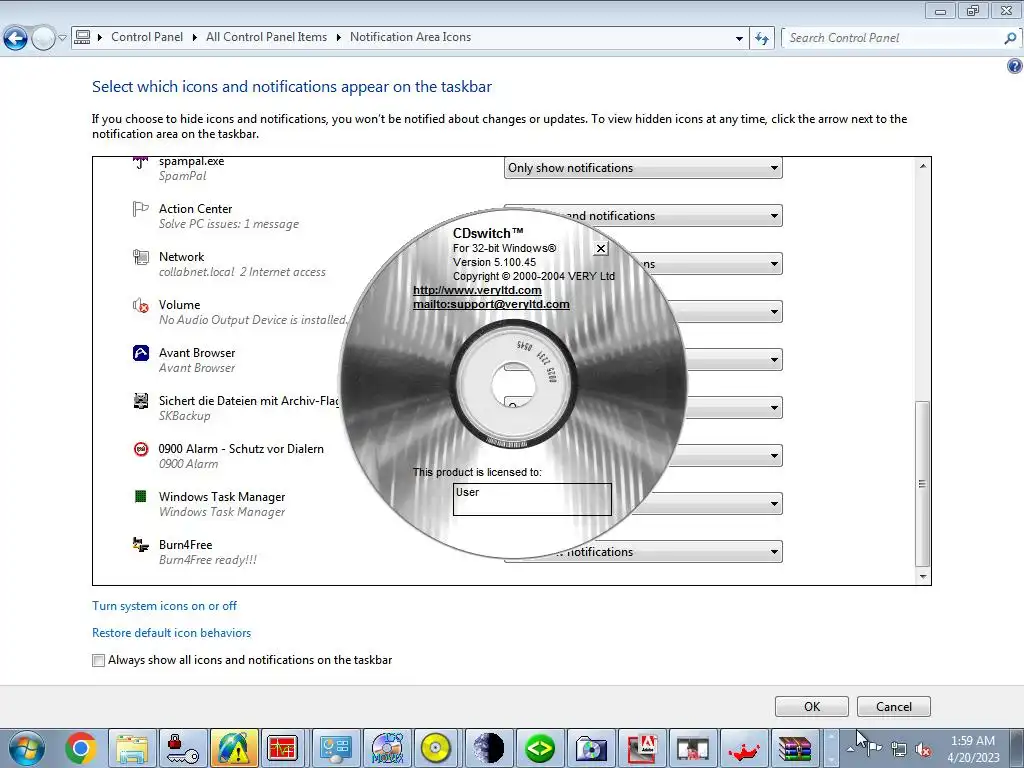Click the list scroll down arrow
The width and height of the screenshot is (1024, 768).
tap(923, 576)
